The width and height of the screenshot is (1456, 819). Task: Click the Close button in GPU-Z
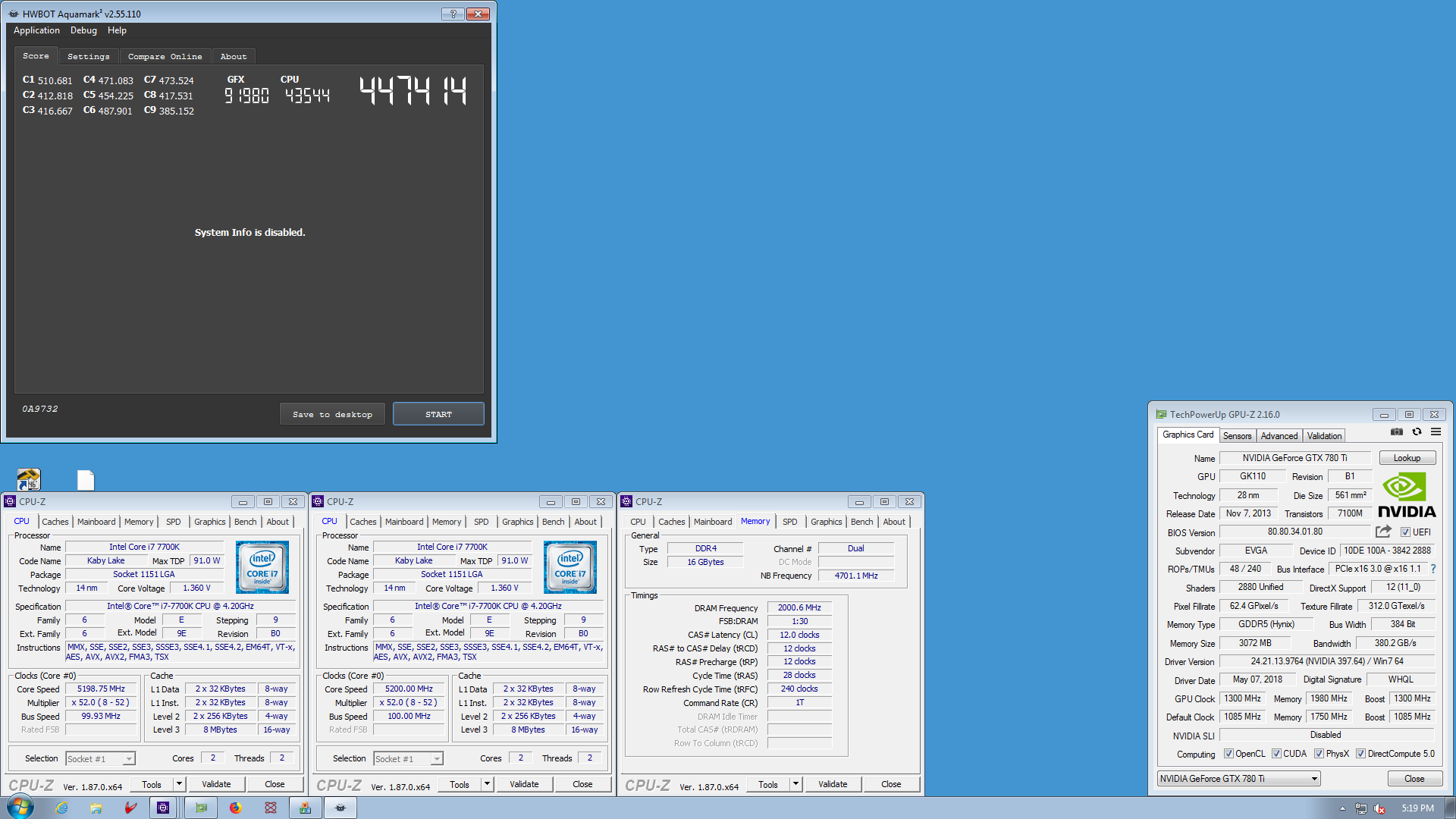[x=1414, y=779]
